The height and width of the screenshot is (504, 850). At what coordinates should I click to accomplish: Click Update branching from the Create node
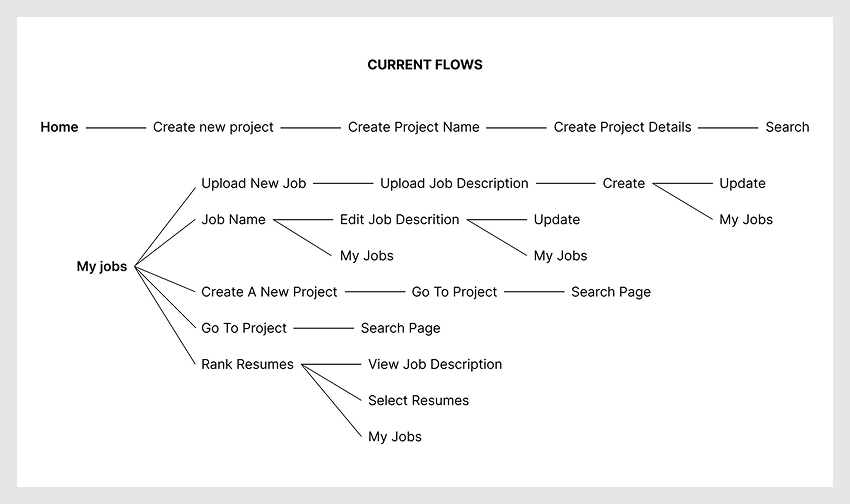coord(742,183)
